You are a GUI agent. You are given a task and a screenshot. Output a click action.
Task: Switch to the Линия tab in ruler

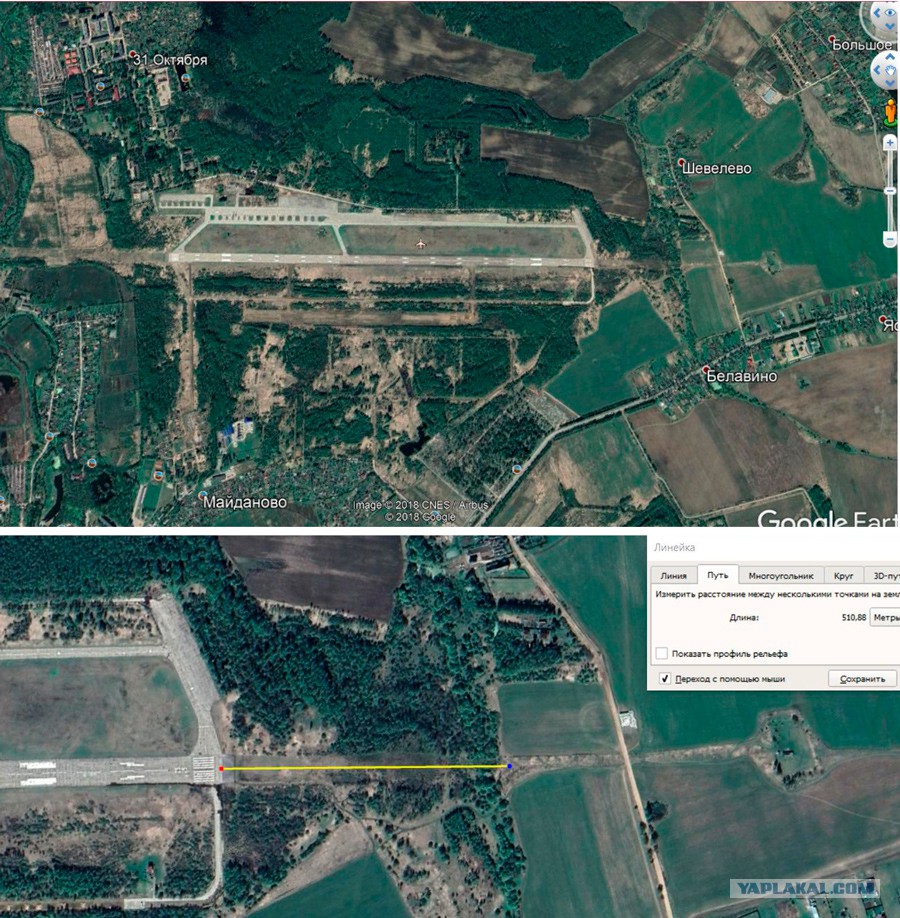pyautogui.click(x=673, y=576)
